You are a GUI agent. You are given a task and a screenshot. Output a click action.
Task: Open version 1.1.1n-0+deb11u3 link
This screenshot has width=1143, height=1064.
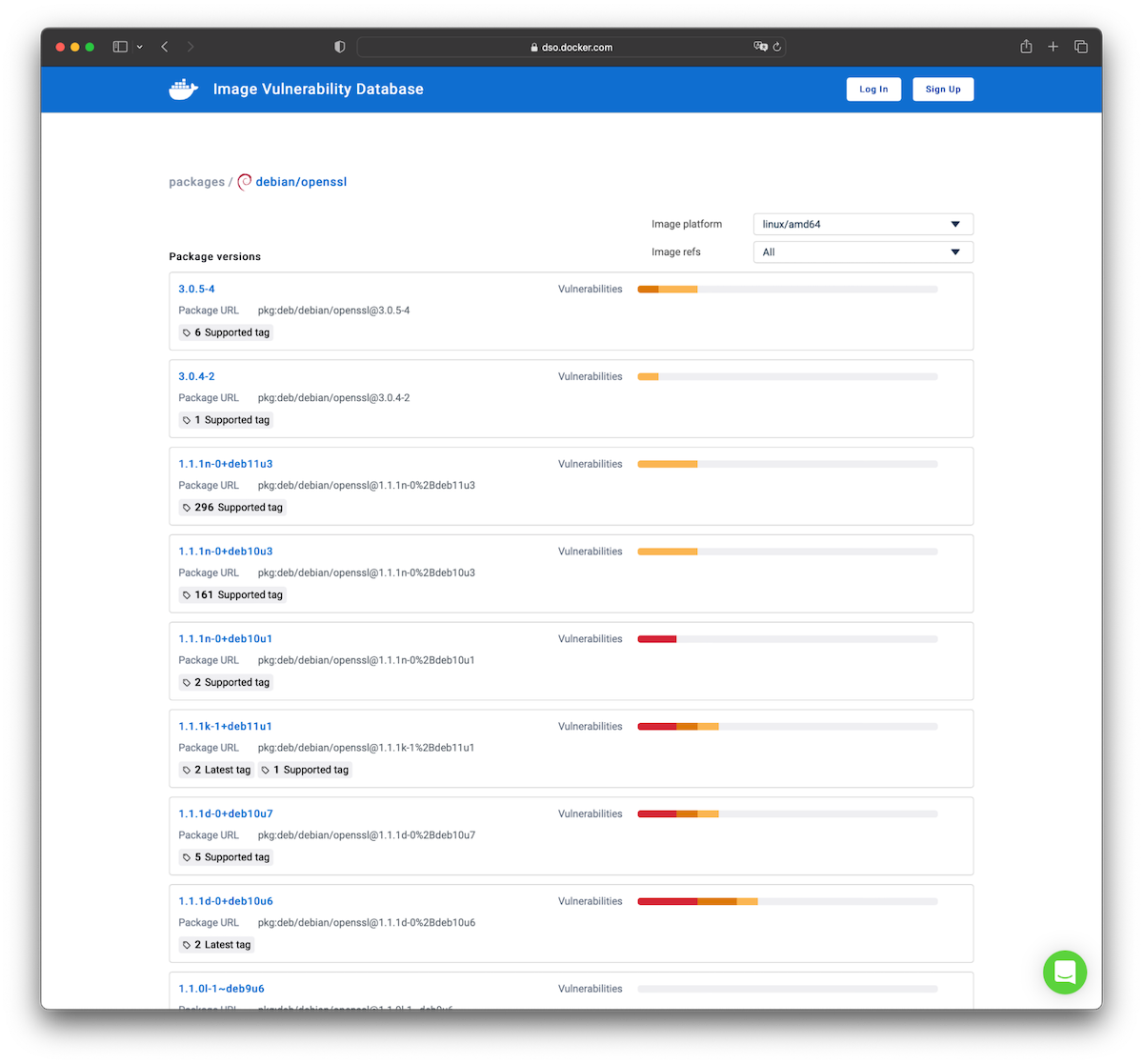(x=226, y=464)
